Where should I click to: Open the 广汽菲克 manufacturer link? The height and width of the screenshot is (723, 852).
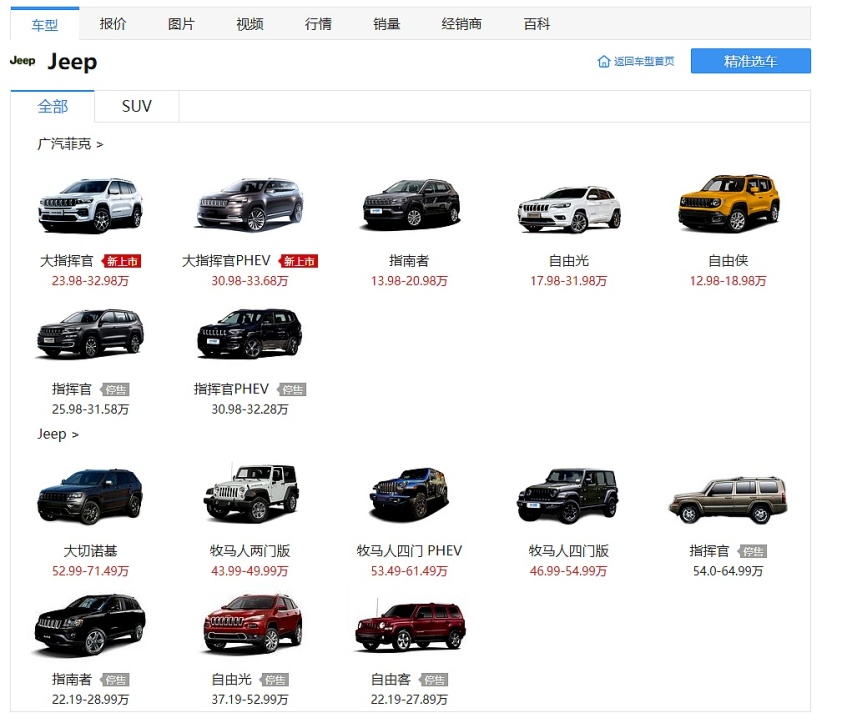(70, 144)
